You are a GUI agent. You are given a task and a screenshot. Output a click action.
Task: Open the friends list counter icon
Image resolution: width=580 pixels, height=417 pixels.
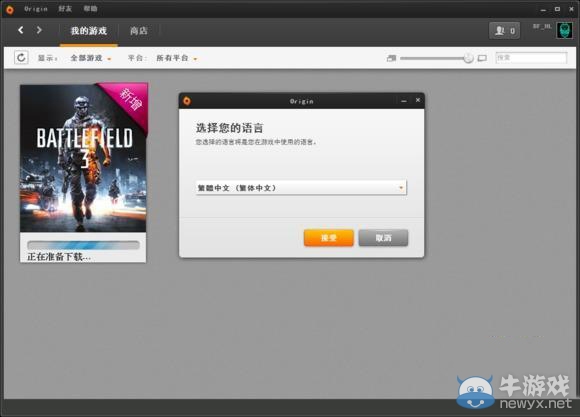505,30
